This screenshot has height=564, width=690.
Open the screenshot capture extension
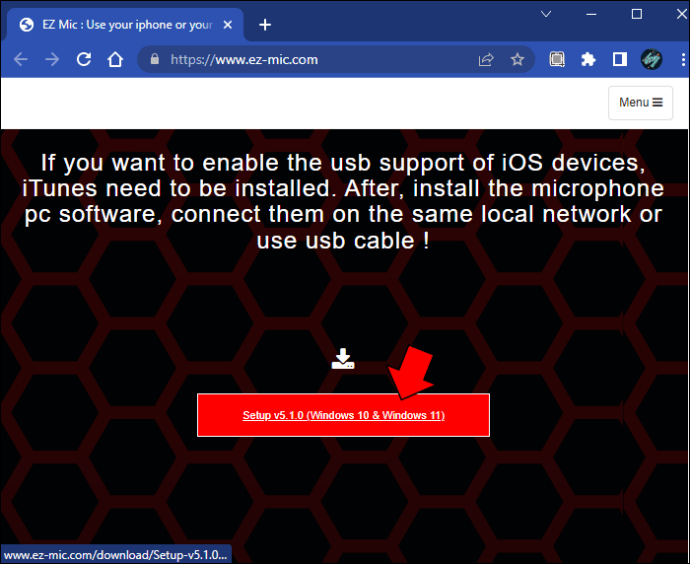557,59
